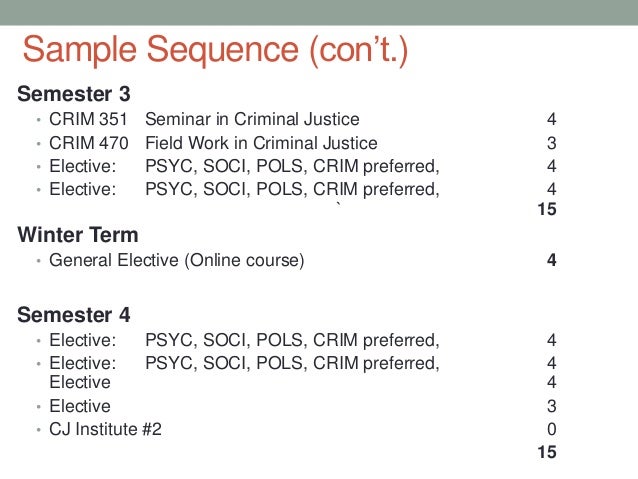Click the first Elective label under Semester 3
The image size is (638, 479).
(x=83, y=166)
